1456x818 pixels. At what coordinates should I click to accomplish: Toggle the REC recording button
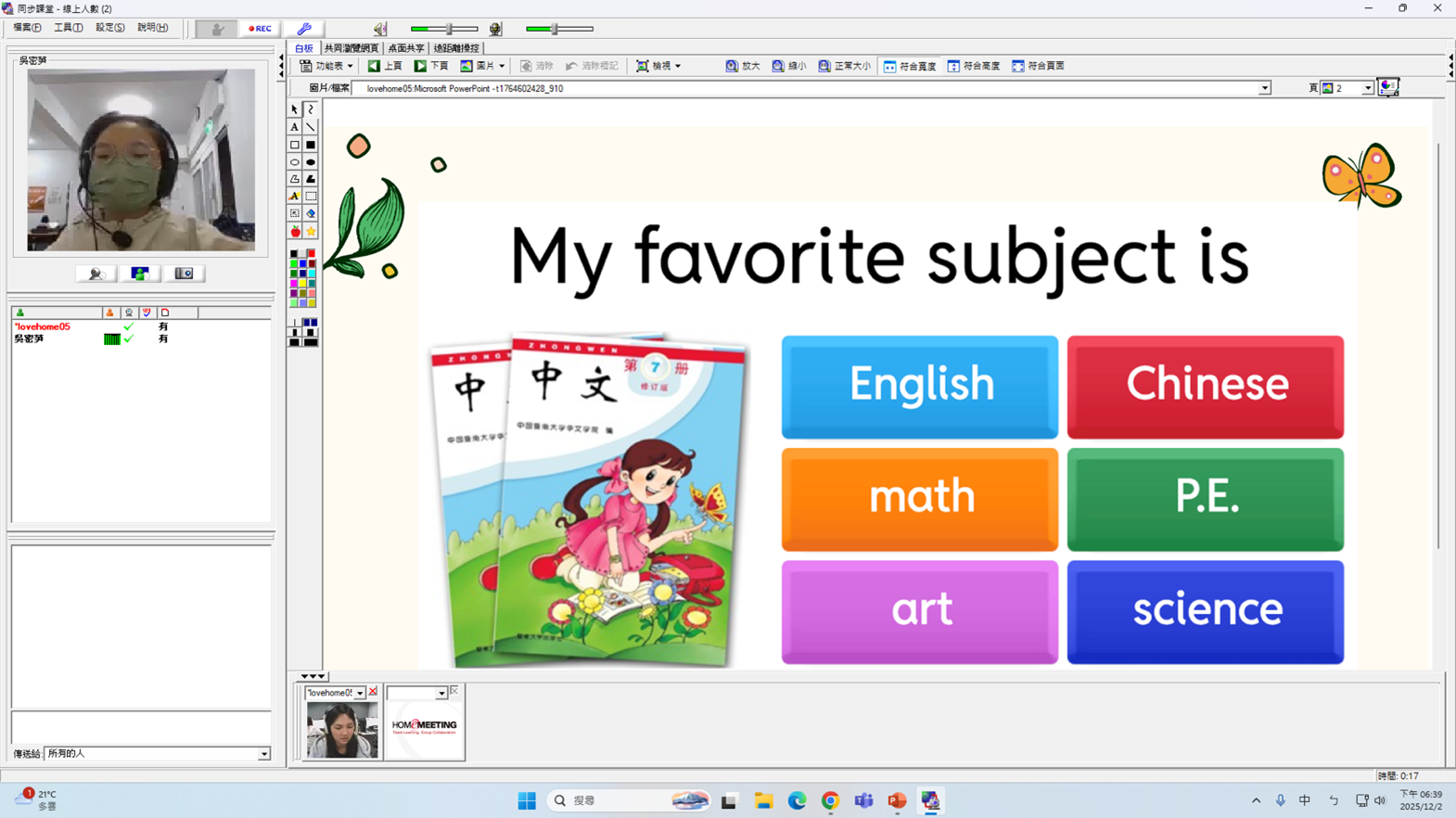(x=260, y=29)
